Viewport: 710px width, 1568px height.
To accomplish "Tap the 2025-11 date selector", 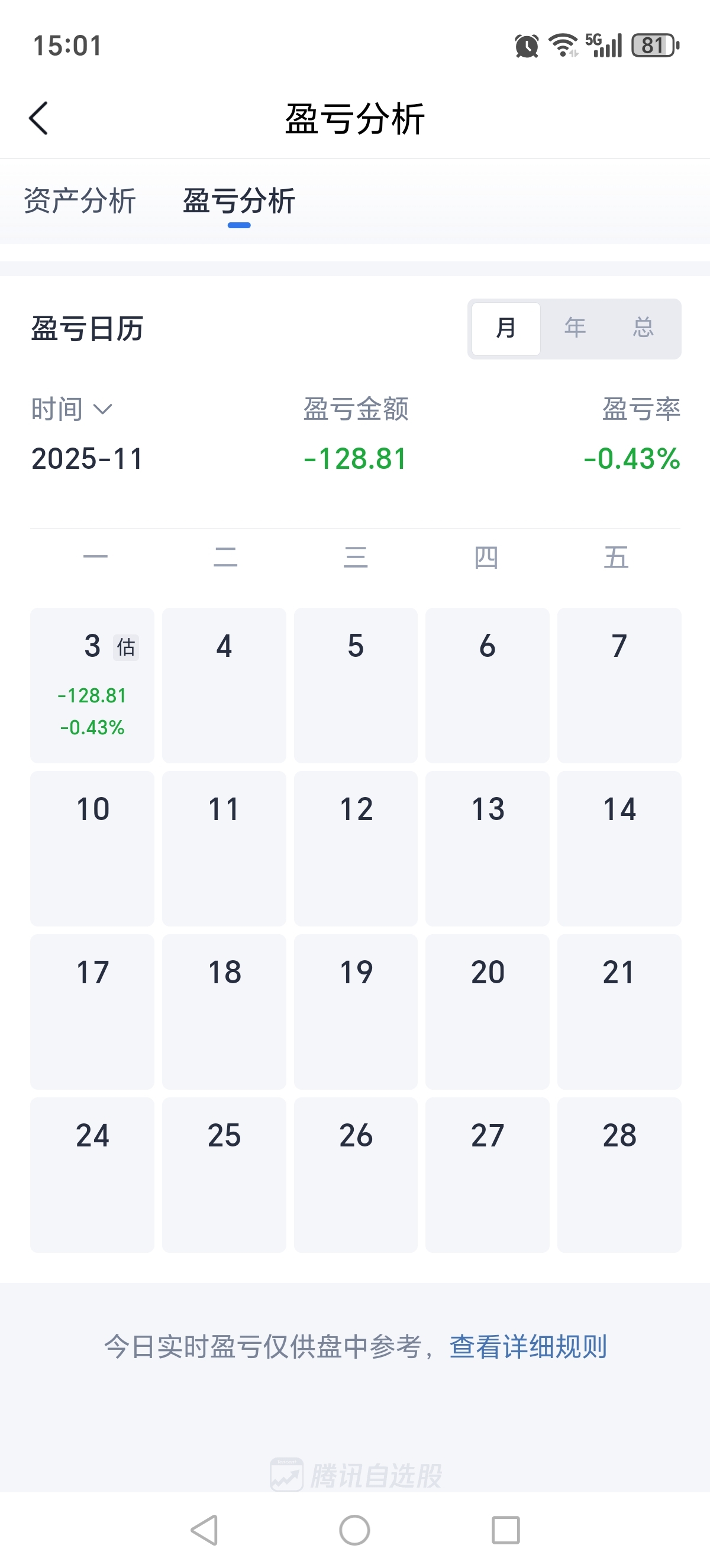I will (87, 458).
